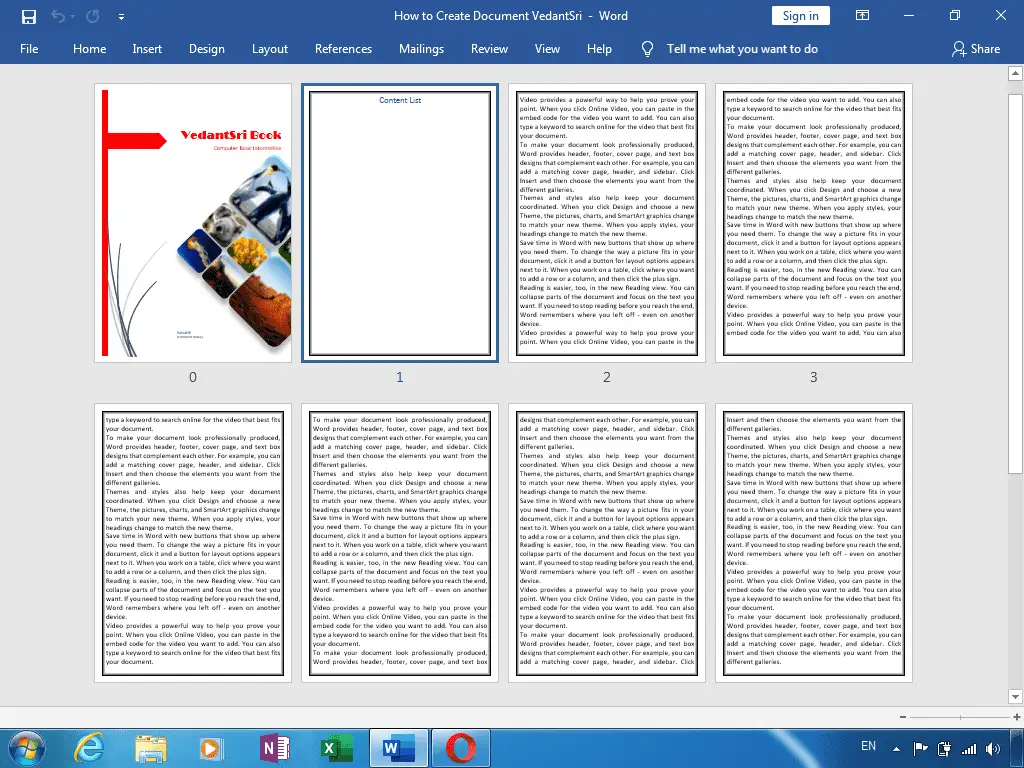Open Opera browser from the taskbar
The image size is (1024, 768).
[x=460, y=748]
